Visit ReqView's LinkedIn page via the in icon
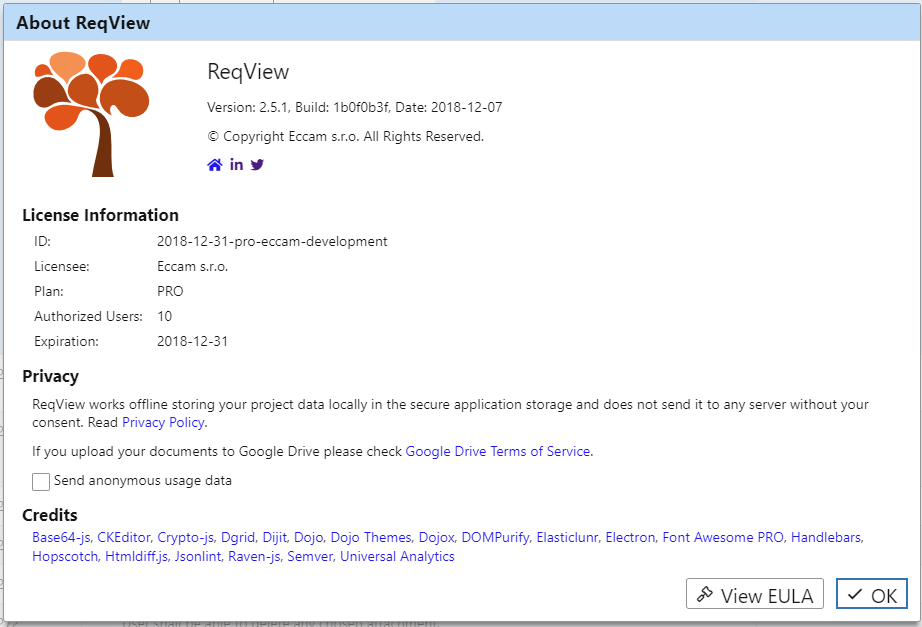The height and width of the screenshot is (627, 922). (236, 163)
